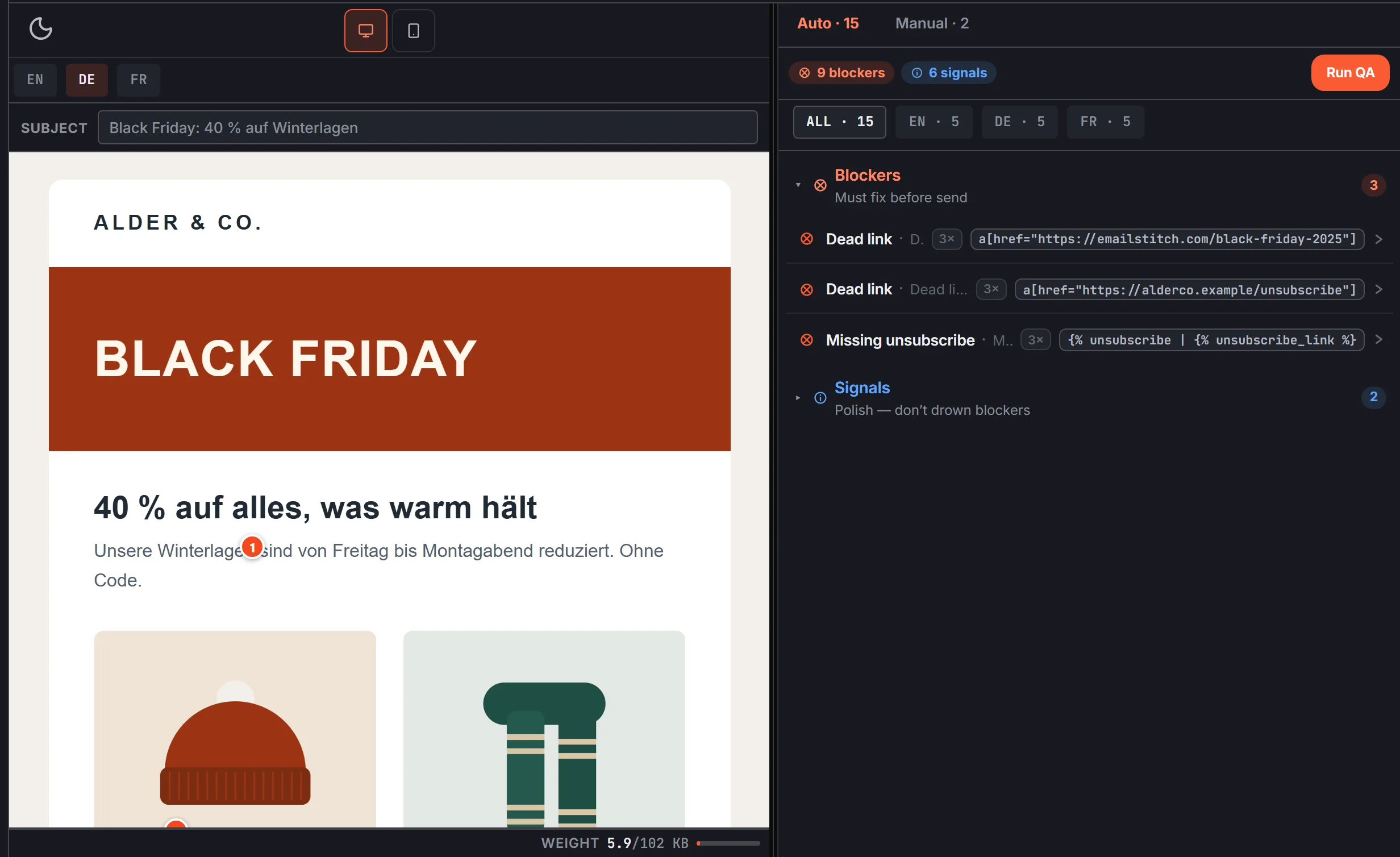Viewport: 1400px width, 857px height.
Task: Switch to desktop preview icon
Action: point(365,31)
